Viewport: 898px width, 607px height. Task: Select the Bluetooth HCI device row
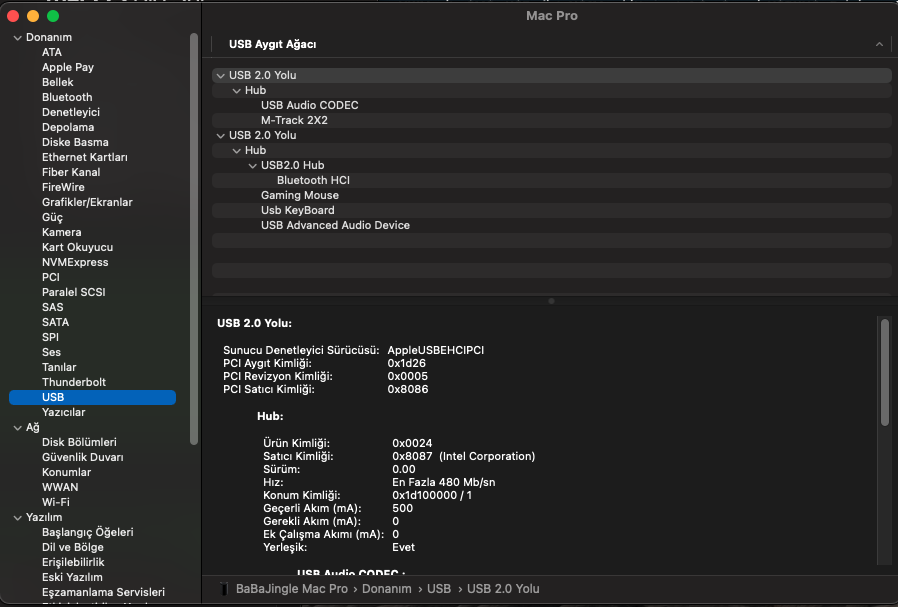coord(552,180)
